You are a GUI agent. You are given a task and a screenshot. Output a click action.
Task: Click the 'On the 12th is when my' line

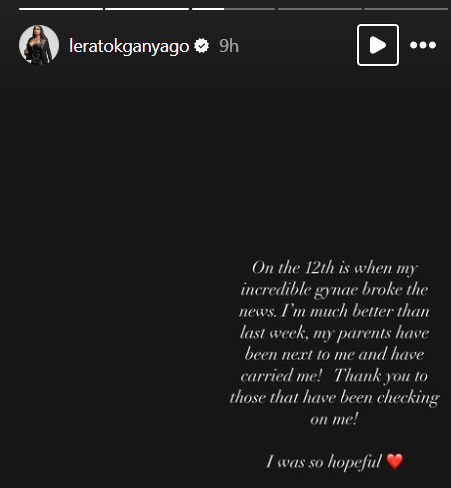(334, 268)
